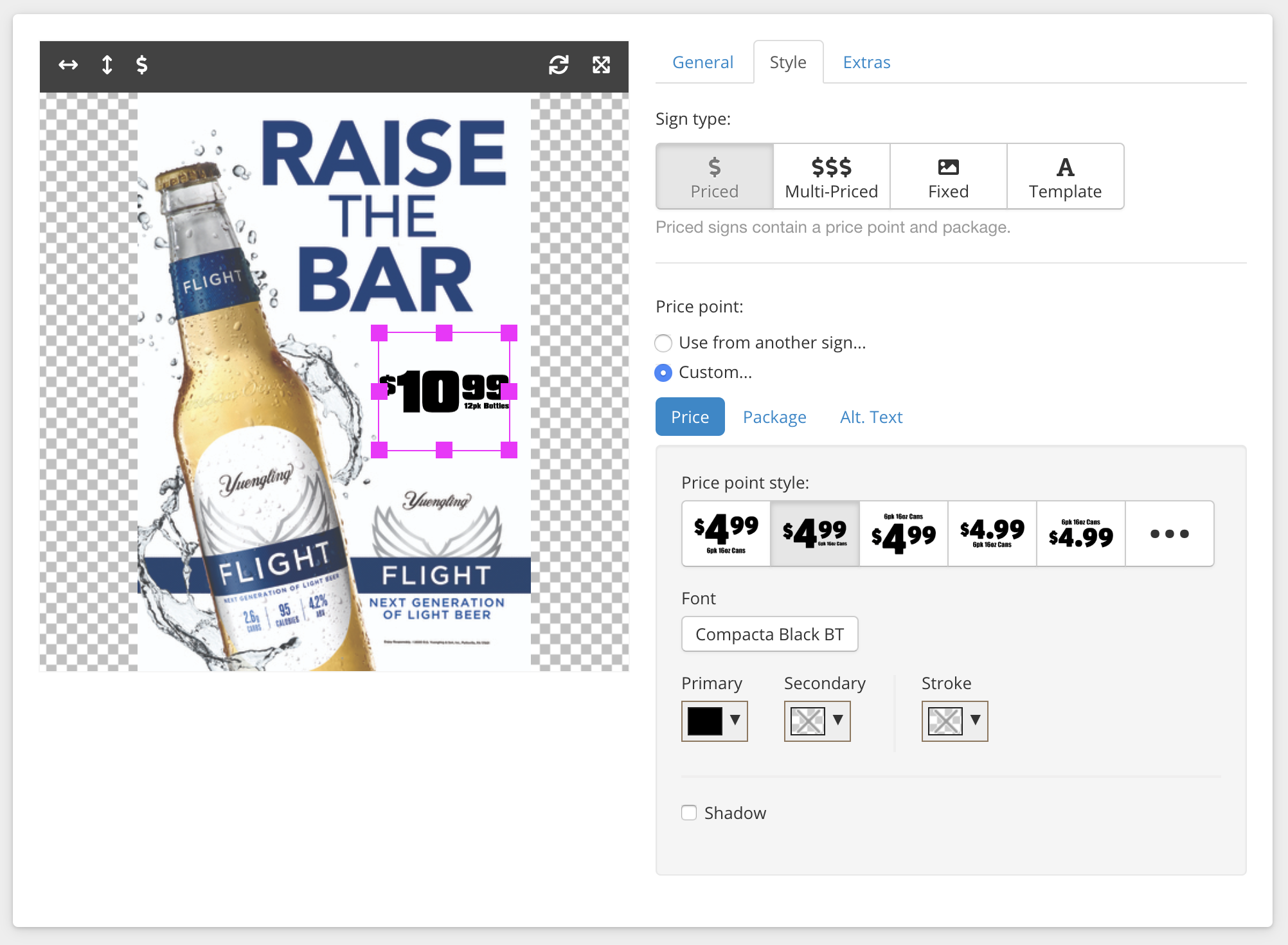This screenshot has height=945, width=1288.
Task: Choose decimal price style with package above
Action: (x=1081, y=534)
